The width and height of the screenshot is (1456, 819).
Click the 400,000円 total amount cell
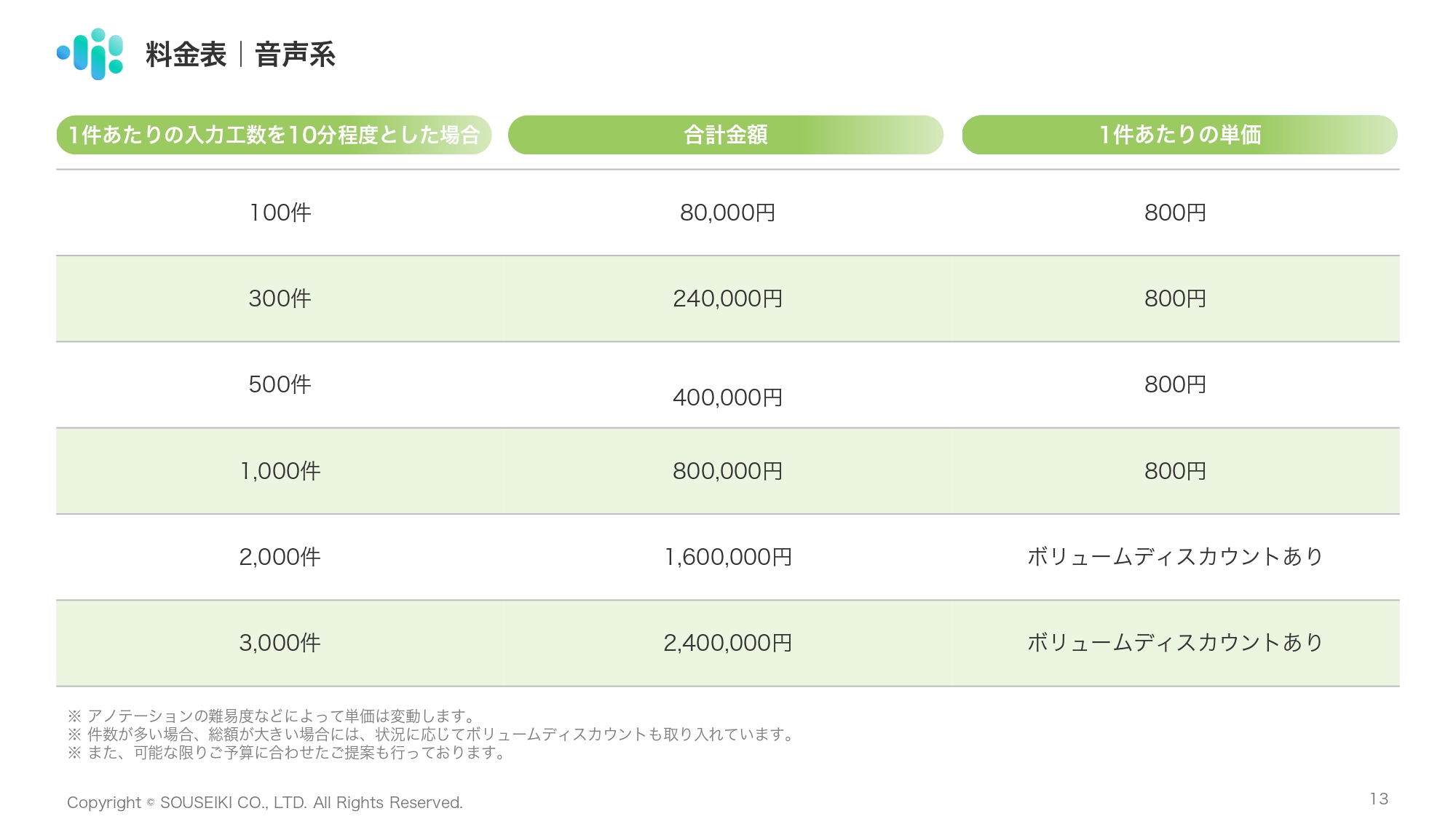[x=727, y=397]
